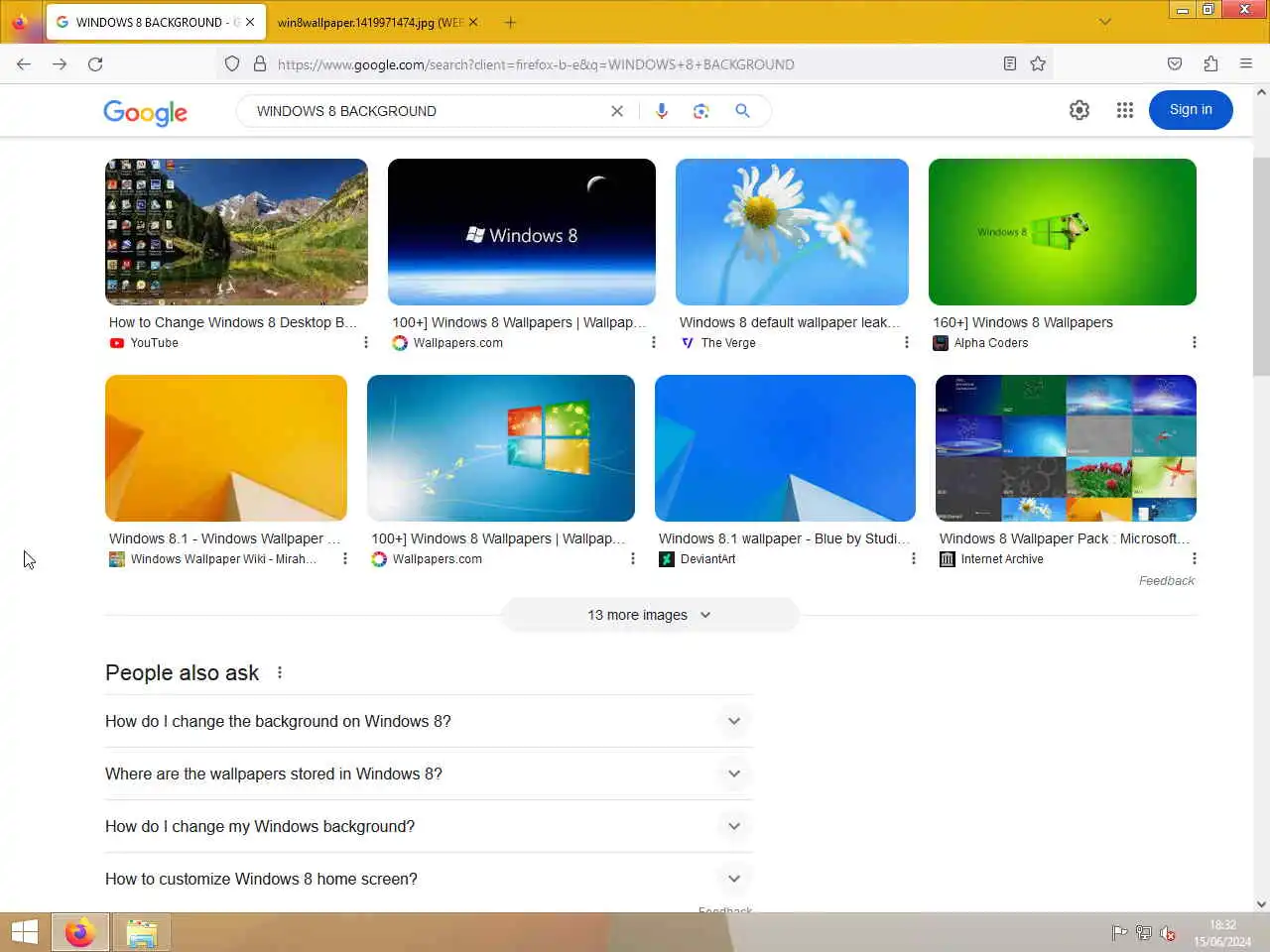Screen dimensions: 1270x952
Task: Open the green Windows 8 wallpaper thumbnail
Action: tap(1063, 232)
